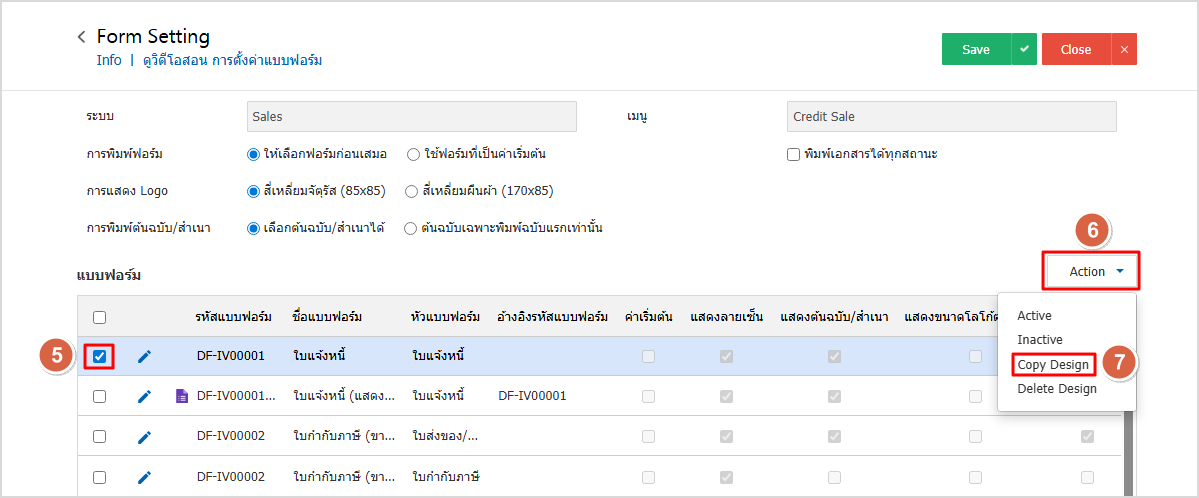Click the pencil icon in the last visible row
This screenshot has width=1199, height=498.
[145, 476]
